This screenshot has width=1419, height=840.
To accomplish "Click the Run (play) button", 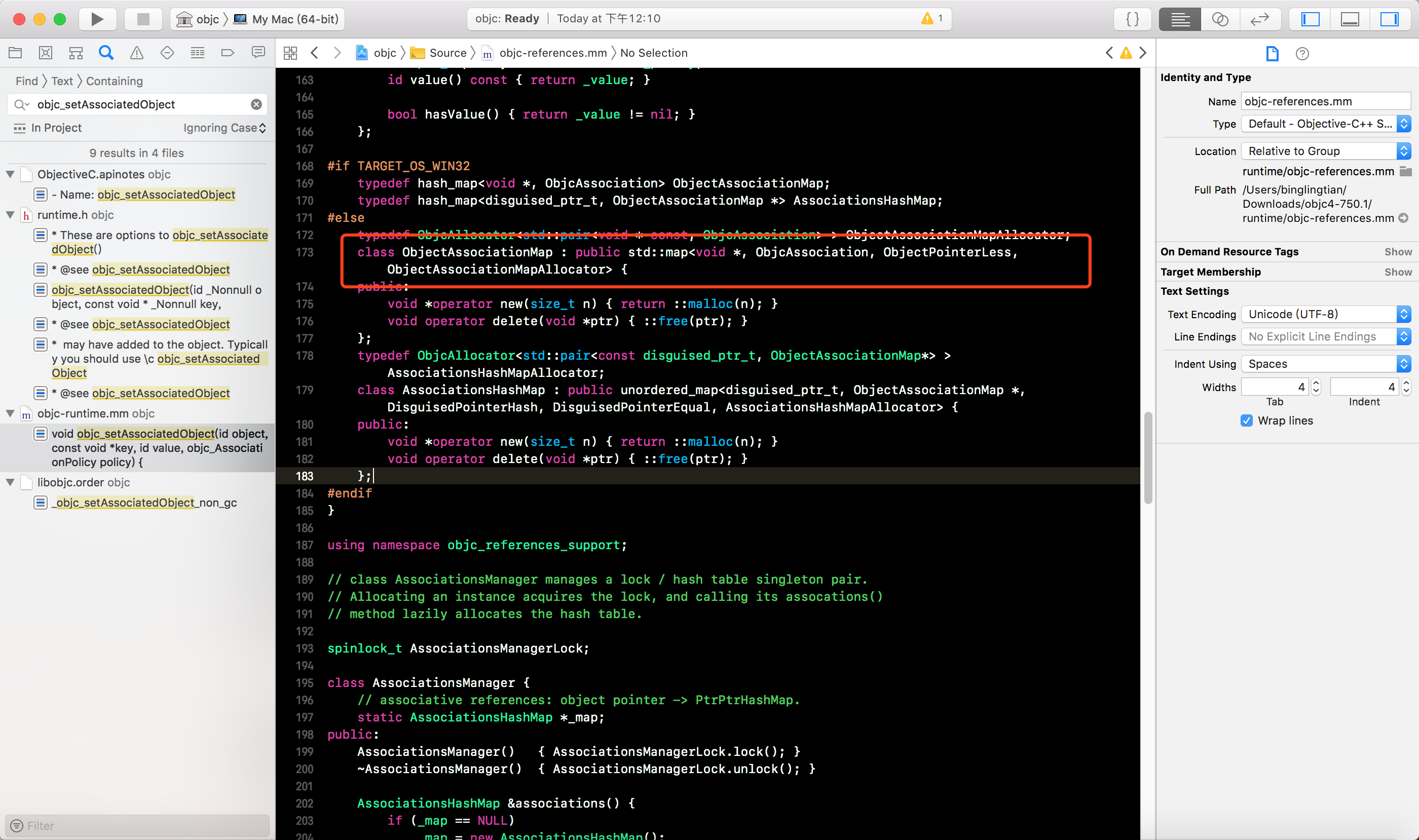I will point(97,19).
